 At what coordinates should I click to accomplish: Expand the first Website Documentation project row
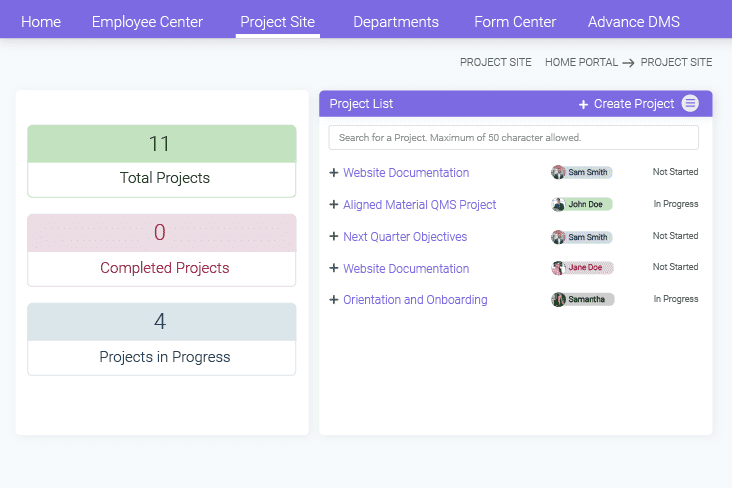tap(334, 173)
